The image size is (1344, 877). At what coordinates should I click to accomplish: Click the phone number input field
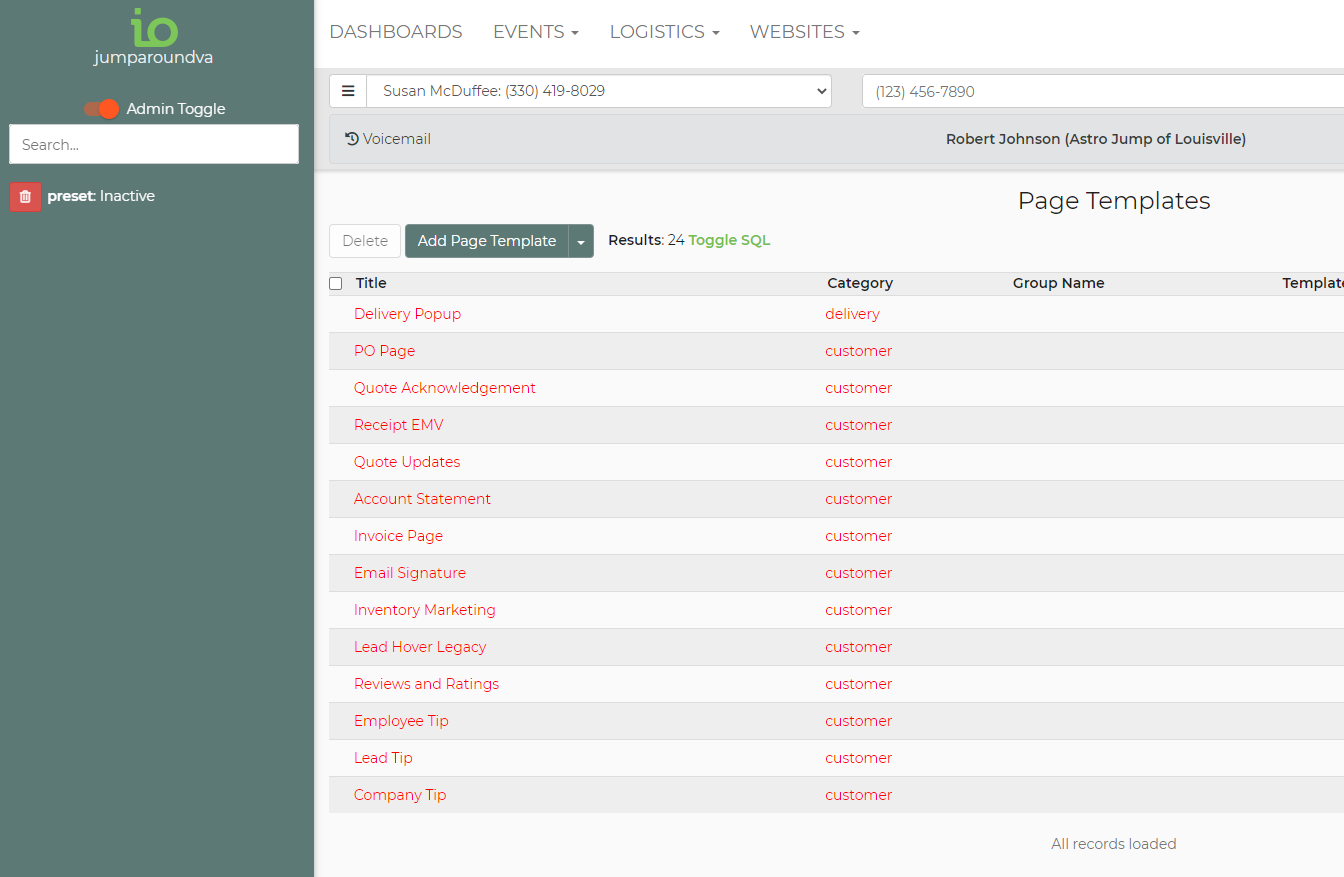tap(1100, 91)
